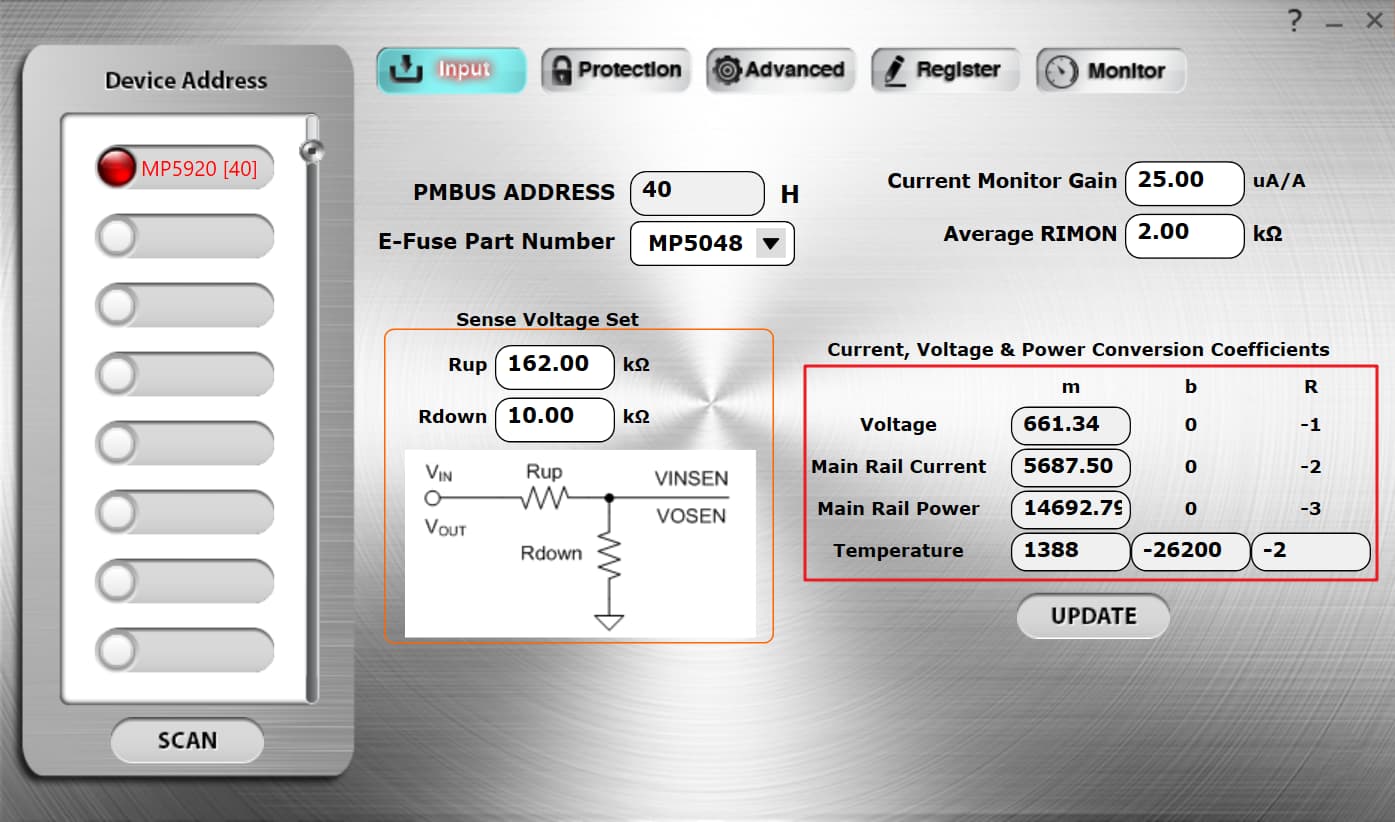Select the PMBUS ADDRESS field

click(696, 192)
